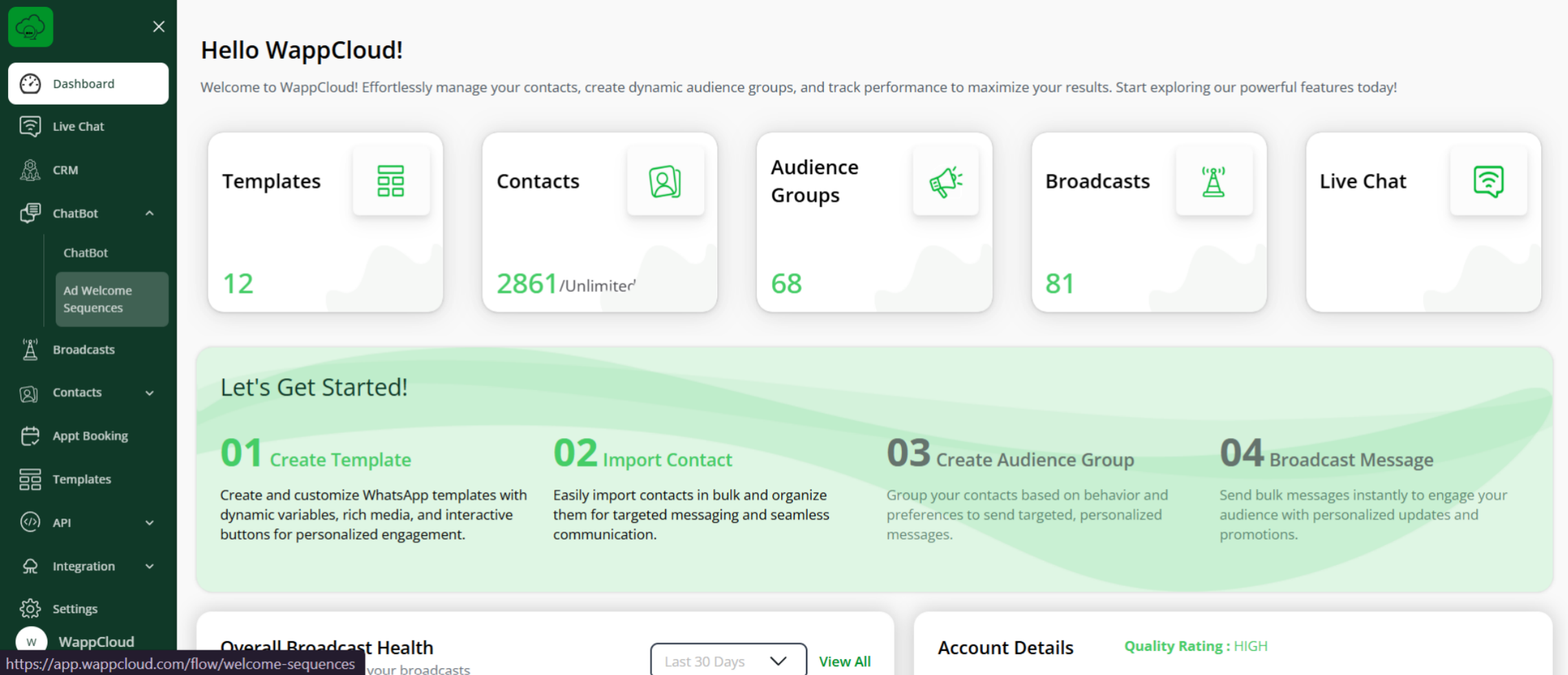Open Broadcasts in the sidebar

coord(88,349)
